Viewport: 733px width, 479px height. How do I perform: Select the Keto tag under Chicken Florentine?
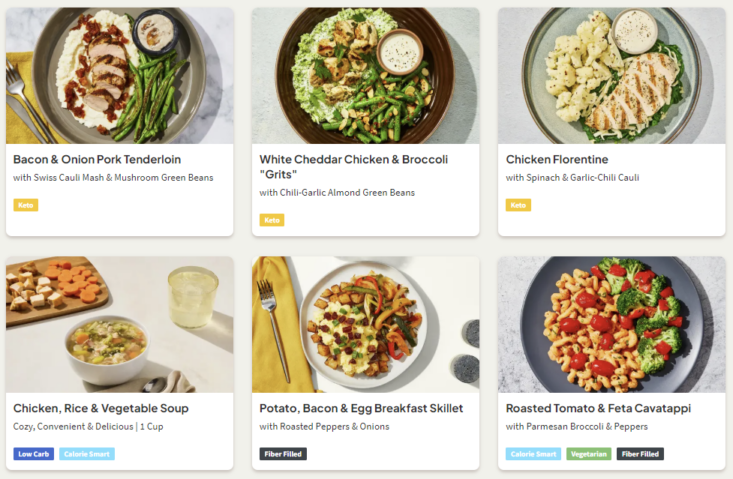point(518,205)
